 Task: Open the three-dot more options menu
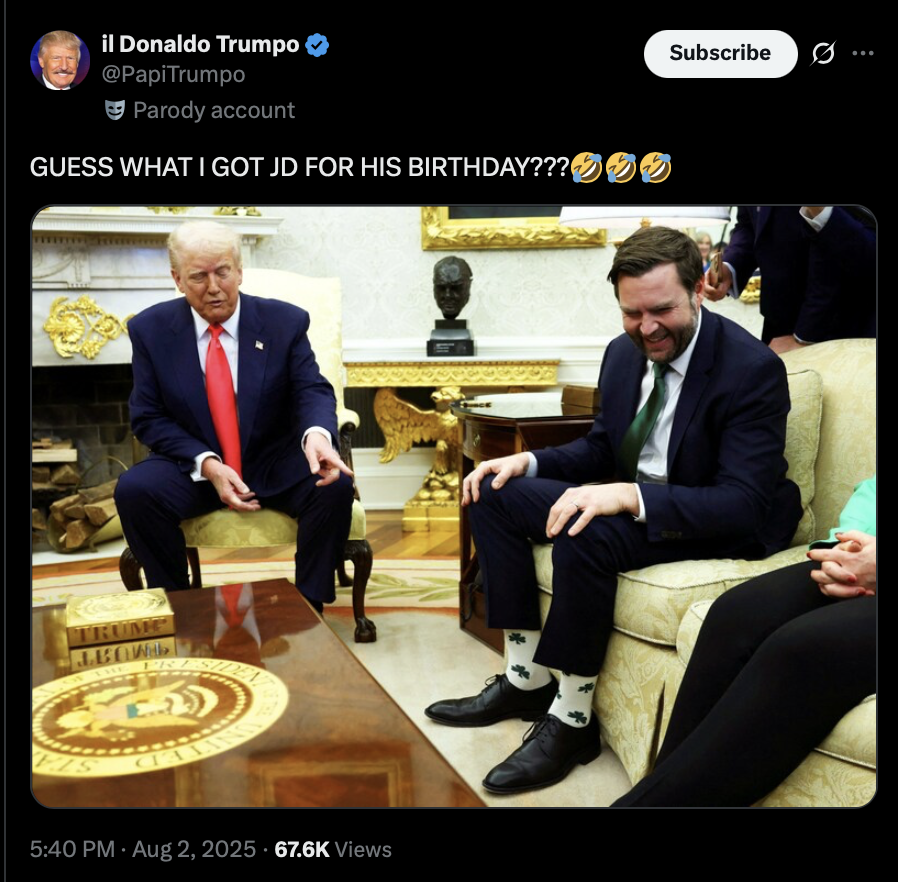tap(862, 53)
